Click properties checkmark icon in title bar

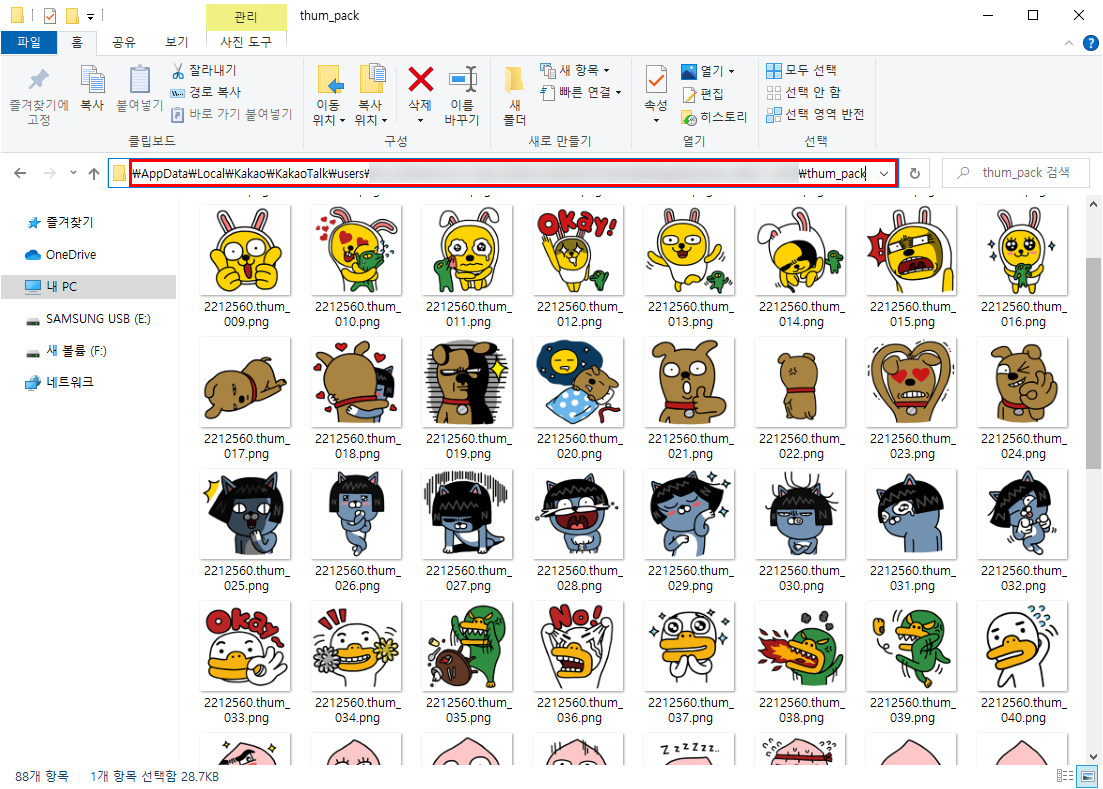tap(49, 15)
